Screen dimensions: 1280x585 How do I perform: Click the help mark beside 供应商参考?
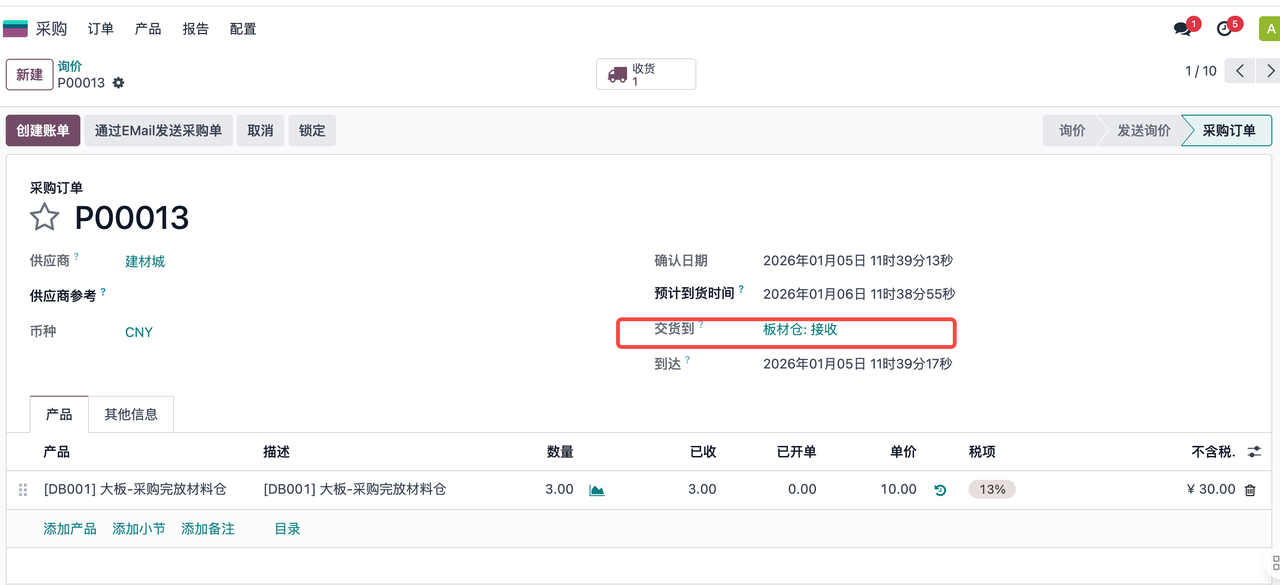[103, 292]
